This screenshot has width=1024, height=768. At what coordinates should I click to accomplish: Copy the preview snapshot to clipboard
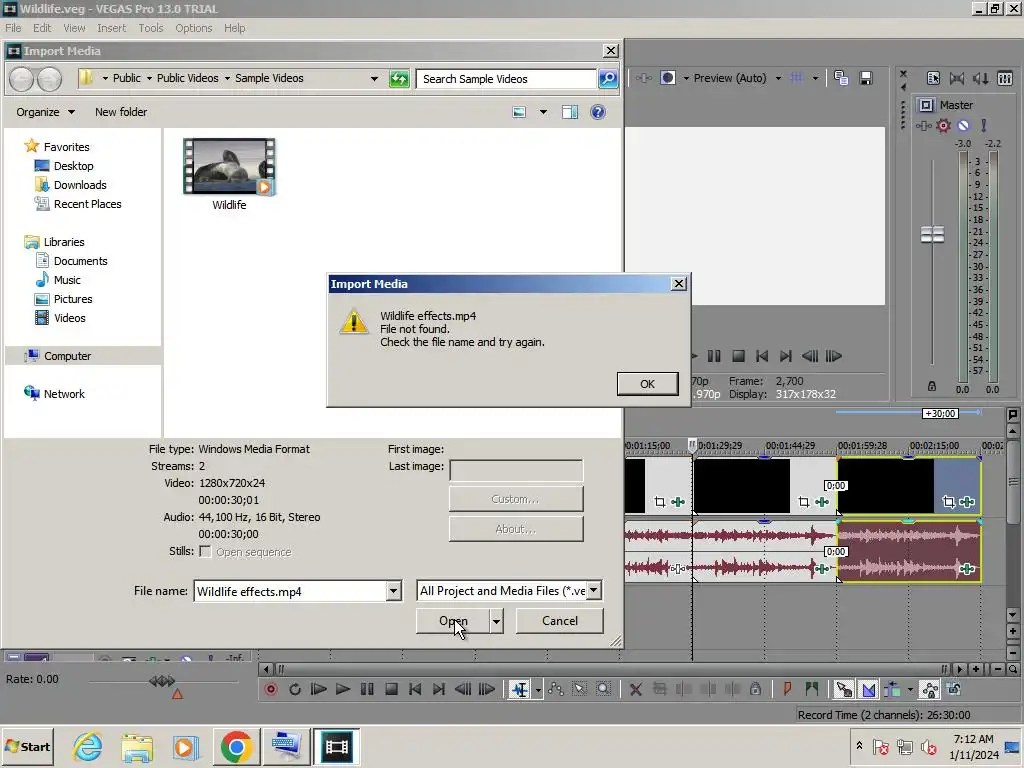point(841,78)
